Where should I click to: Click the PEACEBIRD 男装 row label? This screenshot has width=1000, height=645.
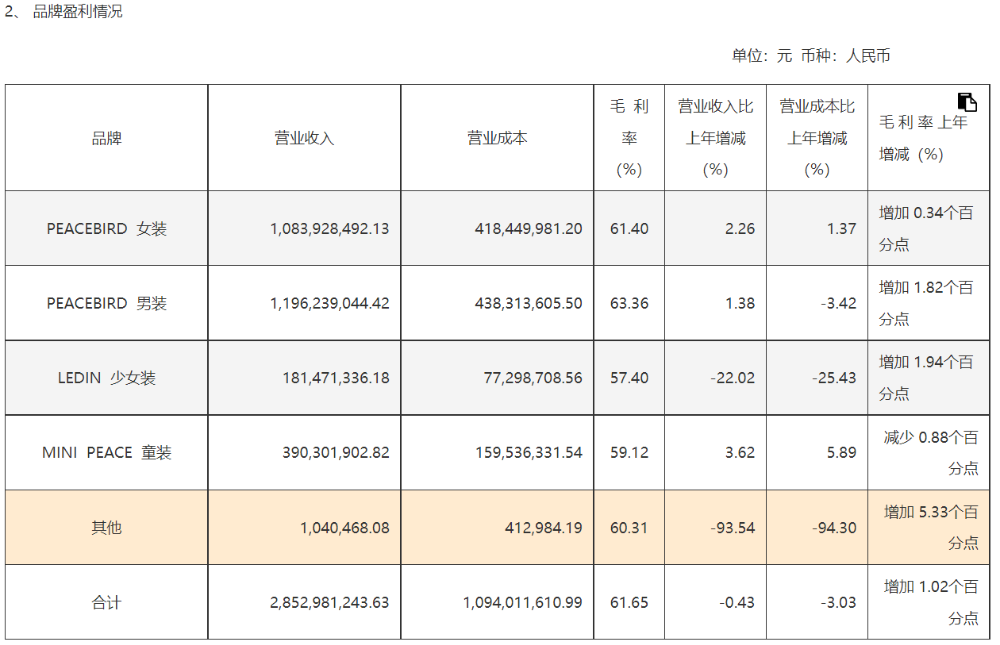[107, 303]
